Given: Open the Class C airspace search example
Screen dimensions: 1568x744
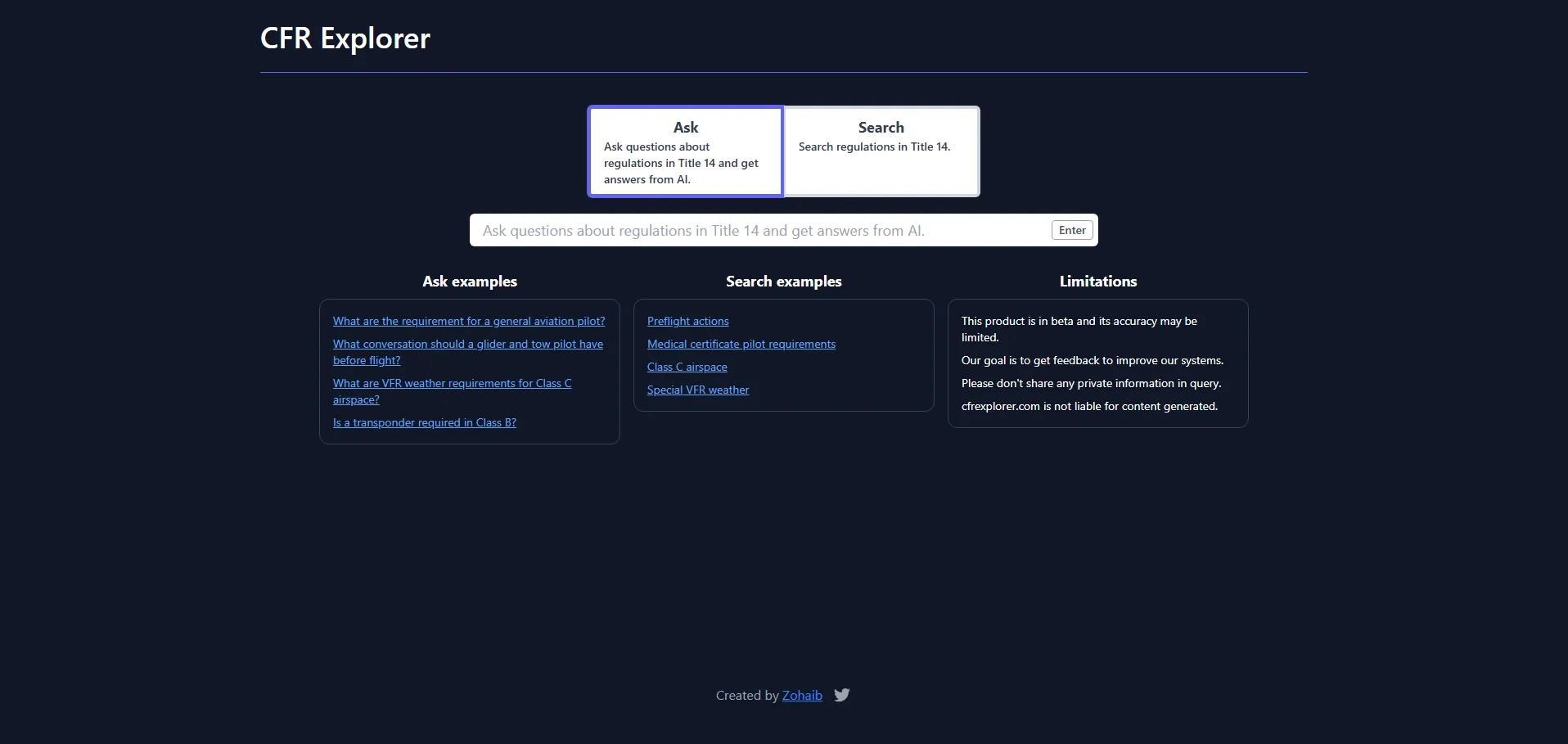Looking at the screenshot, I should (687, 367).
